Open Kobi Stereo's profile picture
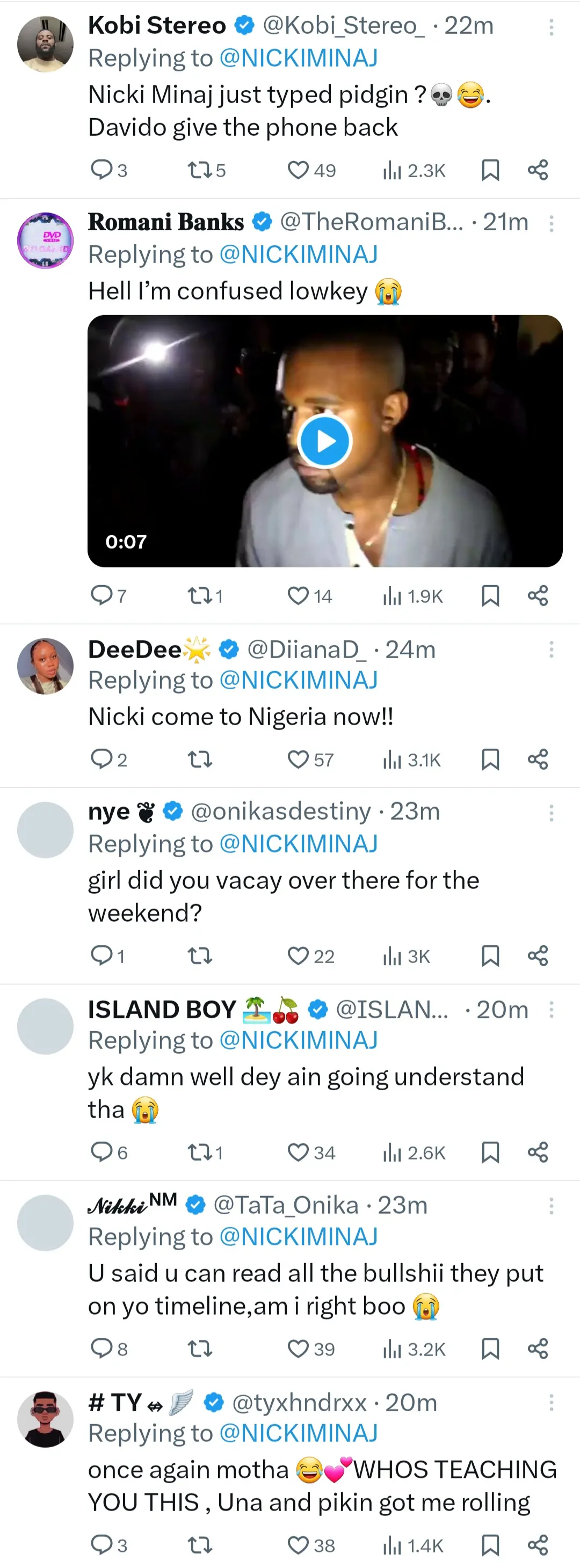The image size is (580, 1568). [x=45, y=45]
